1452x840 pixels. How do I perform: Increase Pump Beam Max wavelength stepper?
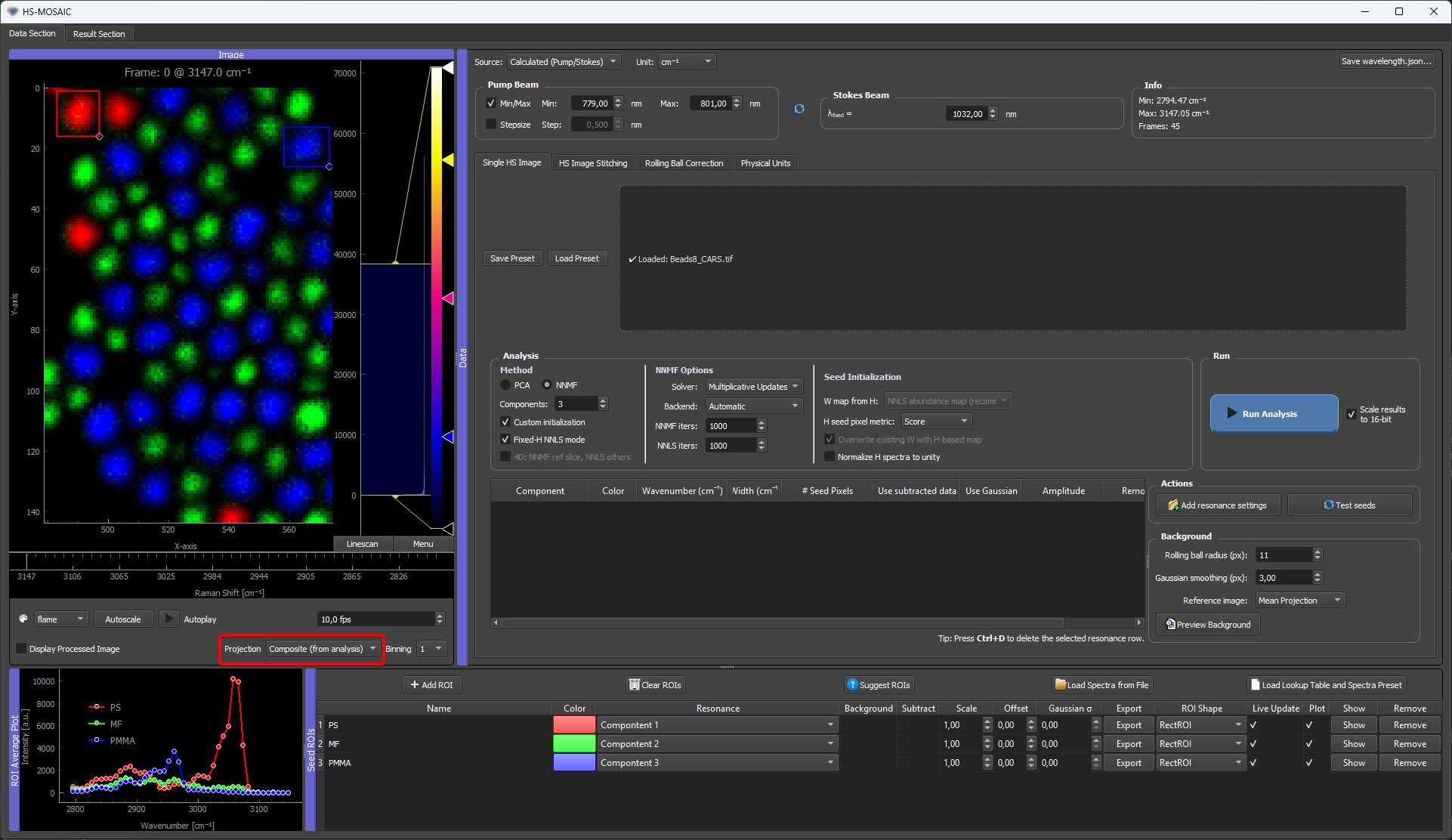737,100
